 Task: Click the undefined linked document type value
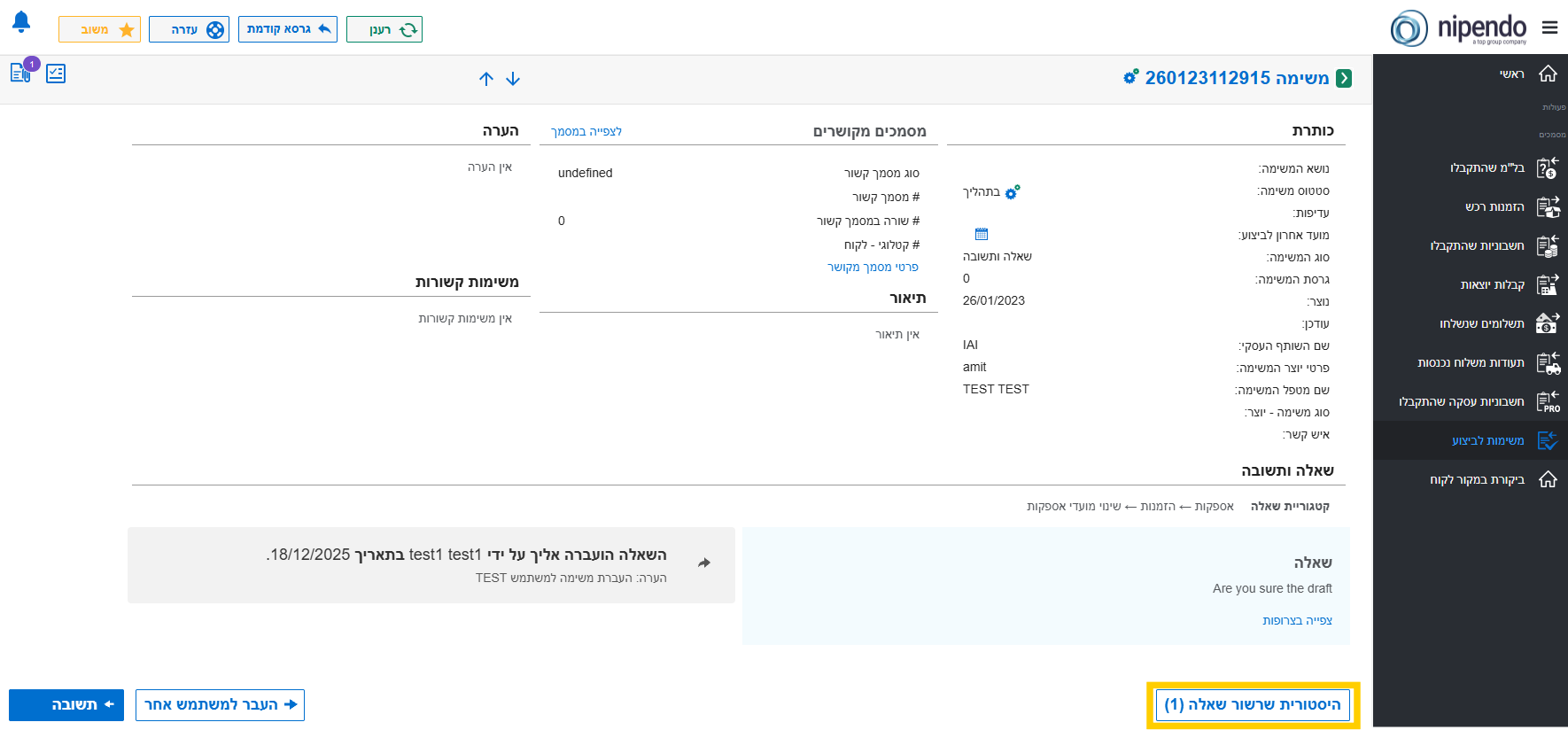tap(585, 173)
